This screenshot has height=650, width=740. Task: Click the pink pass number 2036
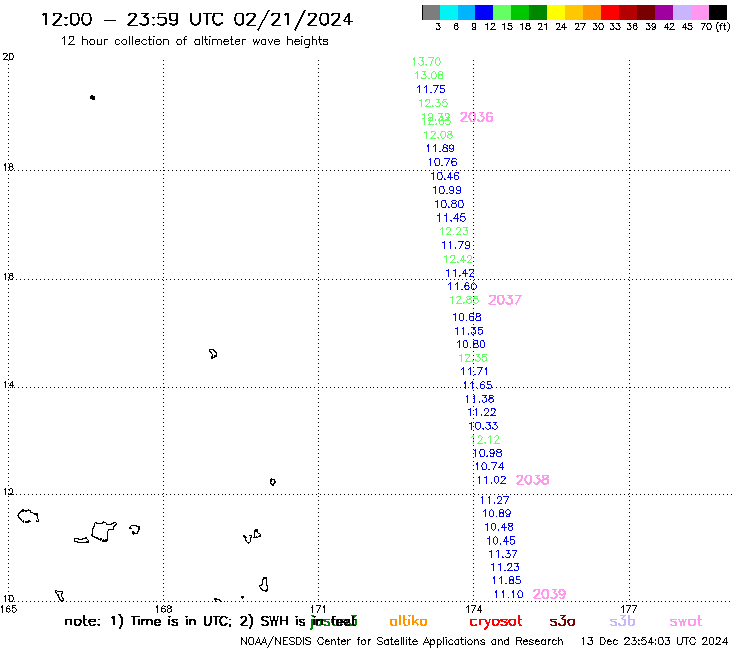(477, 117)
